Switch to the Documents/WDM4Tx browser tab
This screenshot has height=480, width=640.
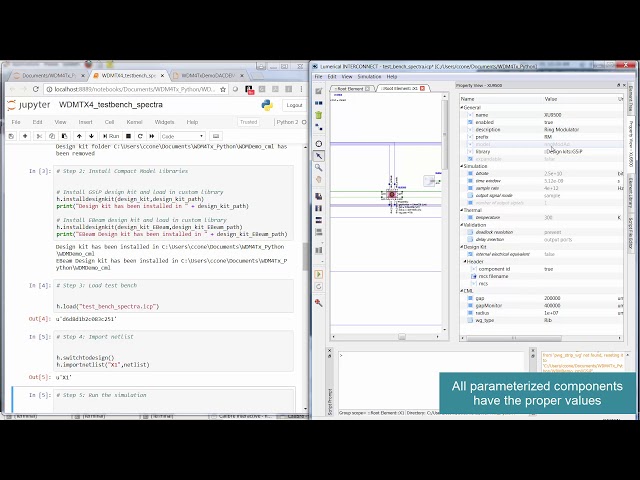pos(48,76)
